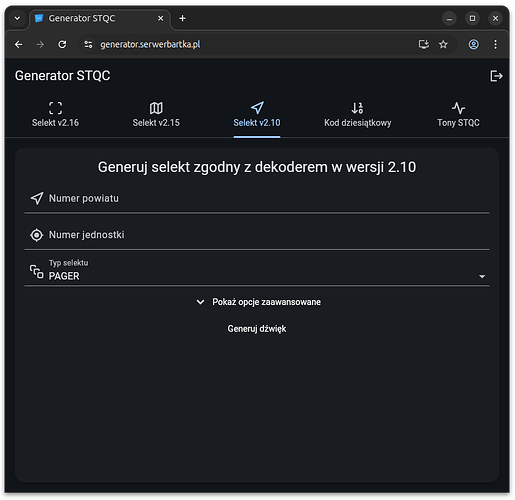Open the browser three-dot menu
This screenshot has width=515, height=500.
495,44
